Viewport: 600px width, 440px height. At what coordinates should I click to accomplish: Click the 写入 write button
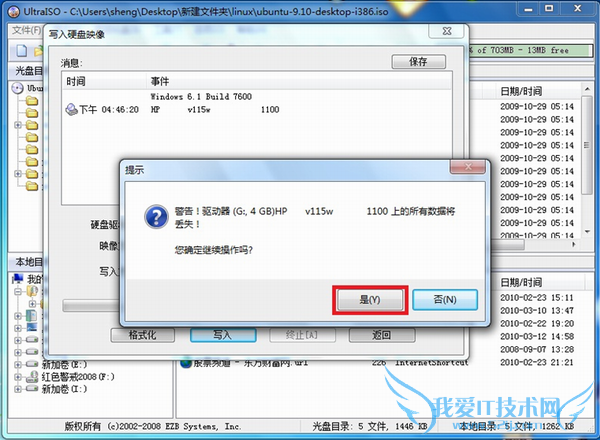pos(223,335)
